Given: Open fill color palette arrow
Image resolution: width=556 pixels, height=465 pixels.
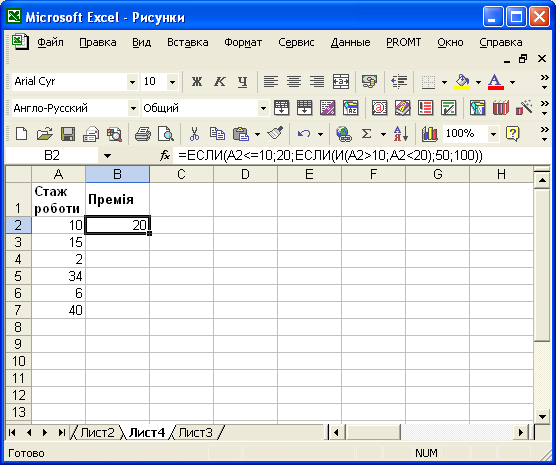Looking at the screenshot, I should point(478,82).
